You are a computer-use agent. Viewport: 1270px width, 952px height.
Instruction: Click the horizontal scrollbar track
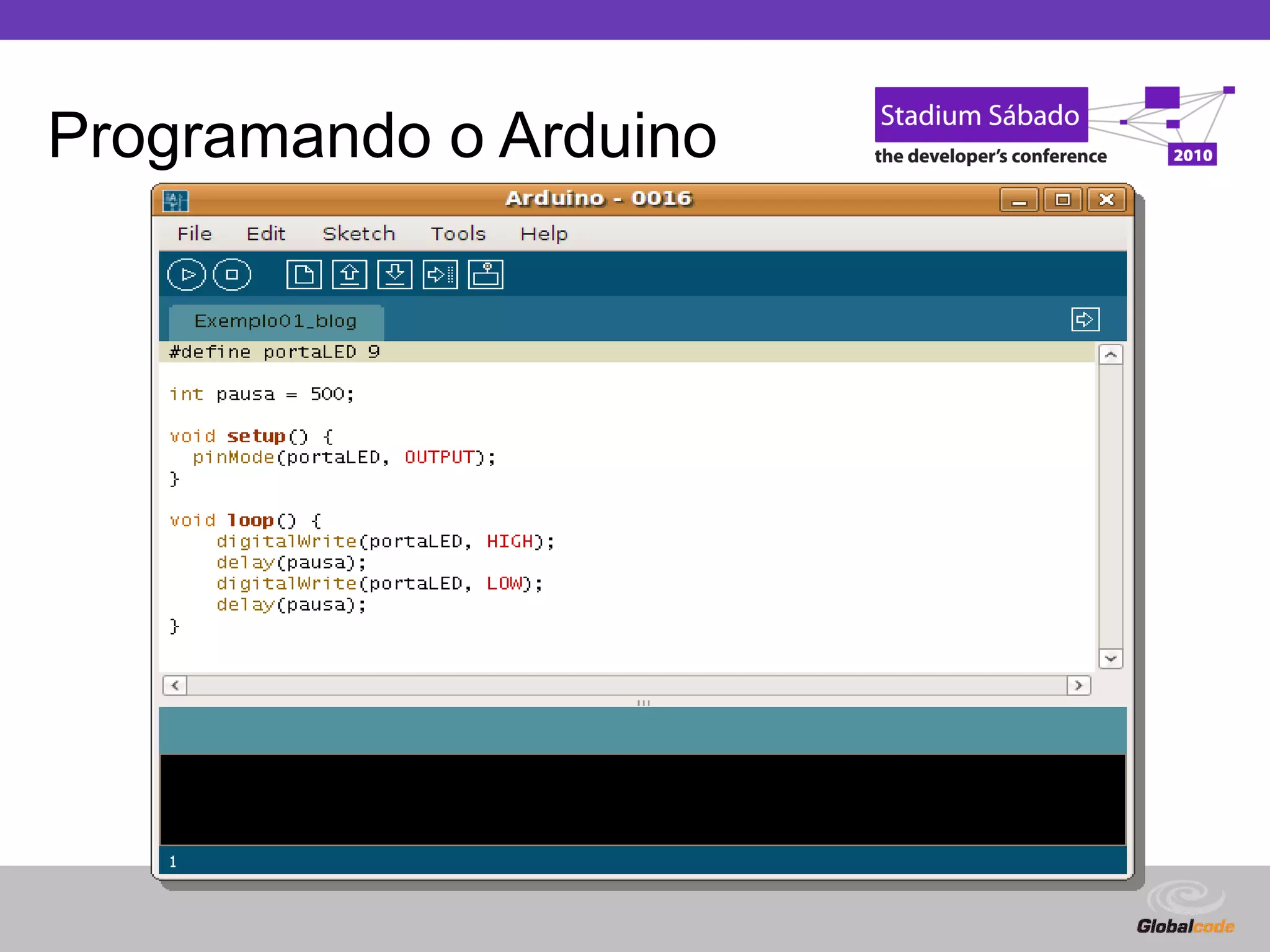click(626, 685)
